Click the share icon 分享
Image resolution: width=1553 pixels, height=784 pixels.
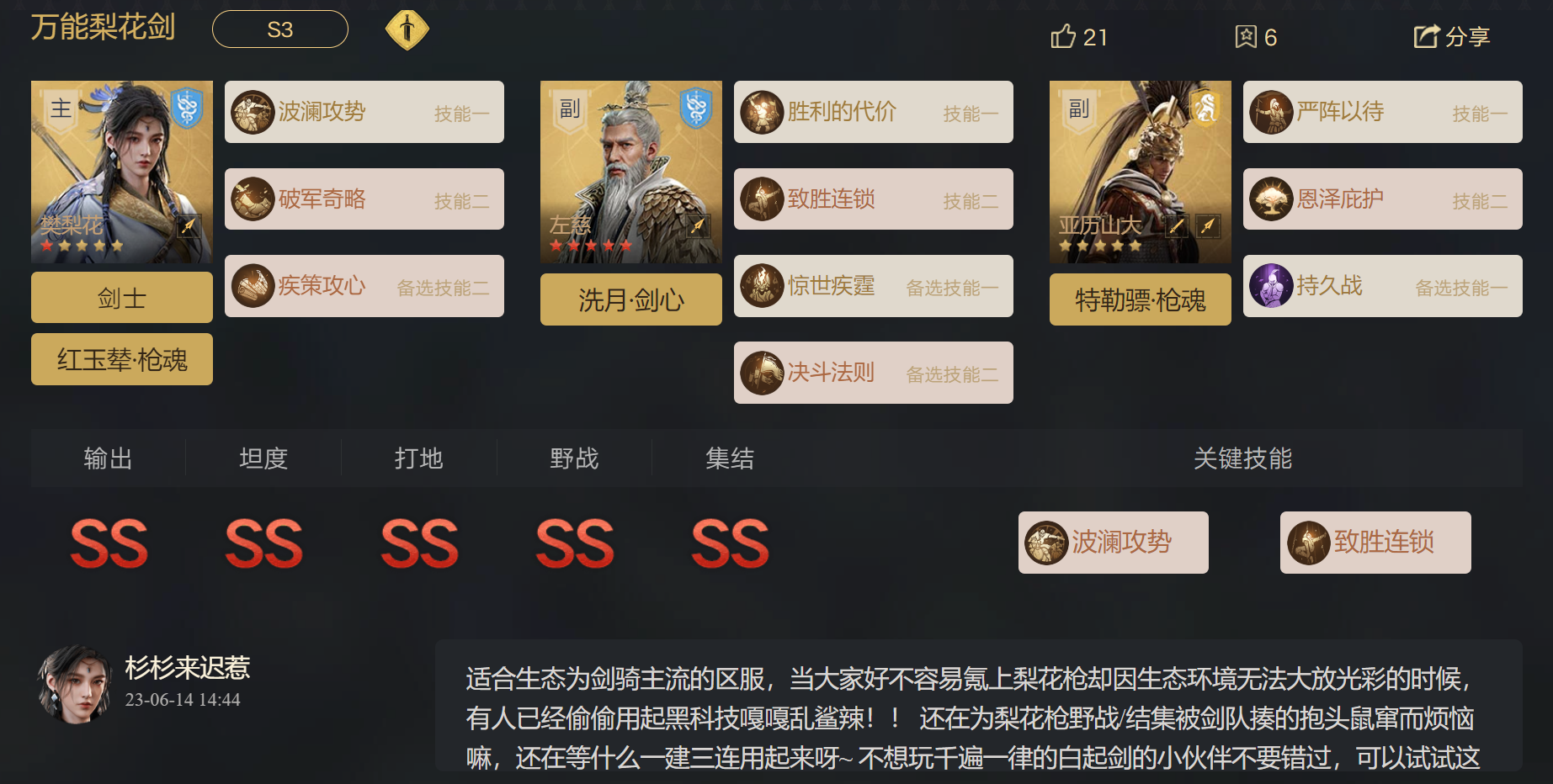pyautogui.click(x=1427, y=36)
